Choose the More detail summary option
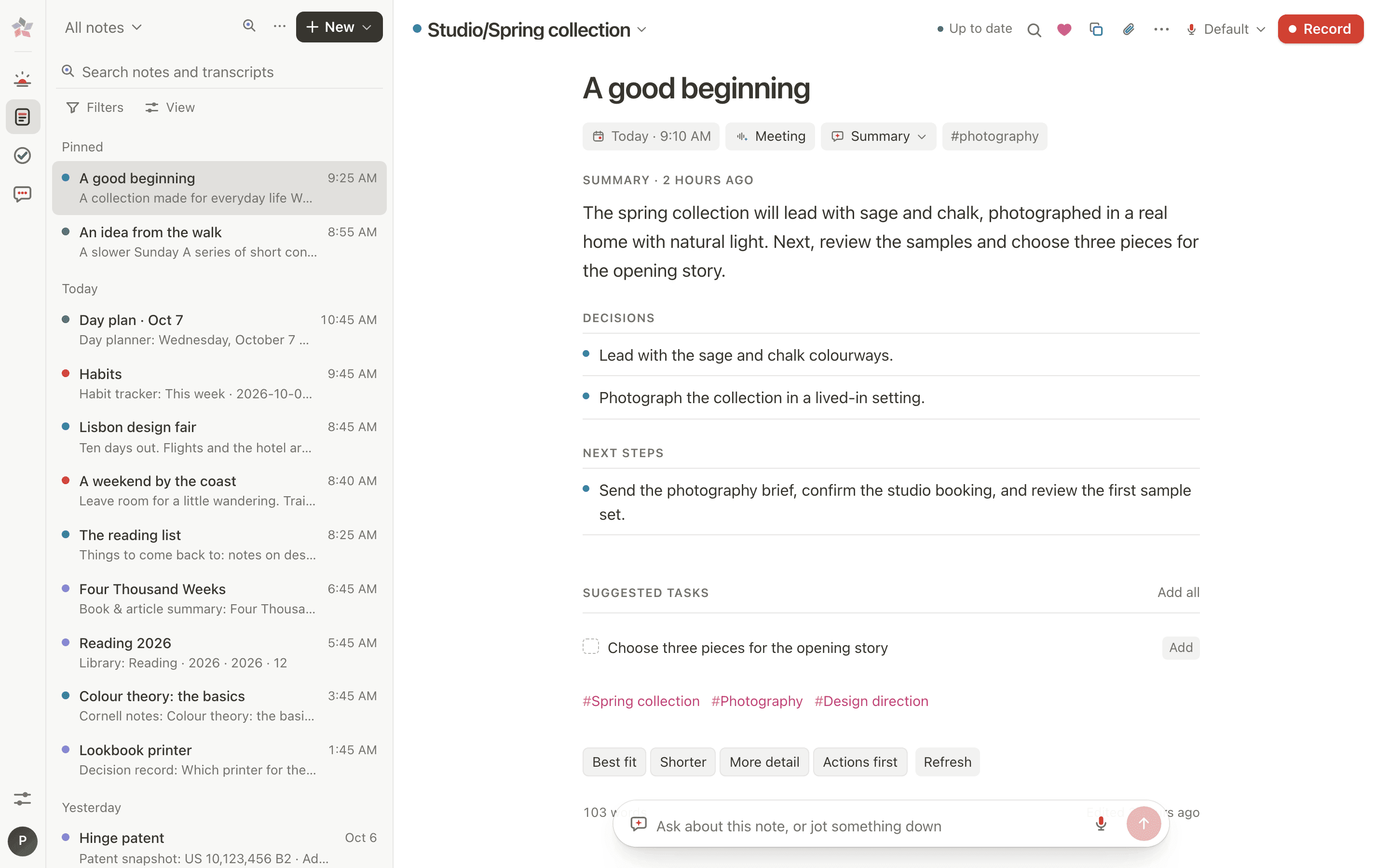Viewport: 1389px width, 868px height. (x=764, y=762)
